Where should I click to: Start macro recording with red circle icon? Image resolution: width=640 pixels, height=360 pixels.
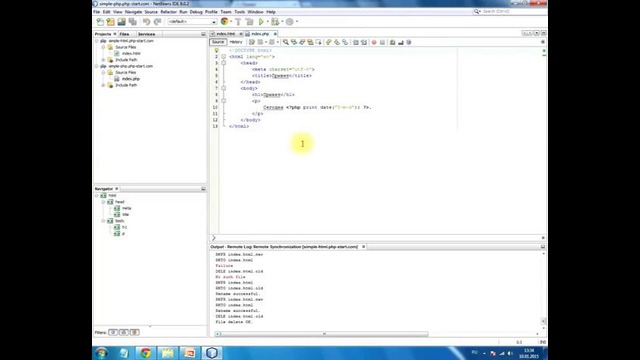point(374,42)
